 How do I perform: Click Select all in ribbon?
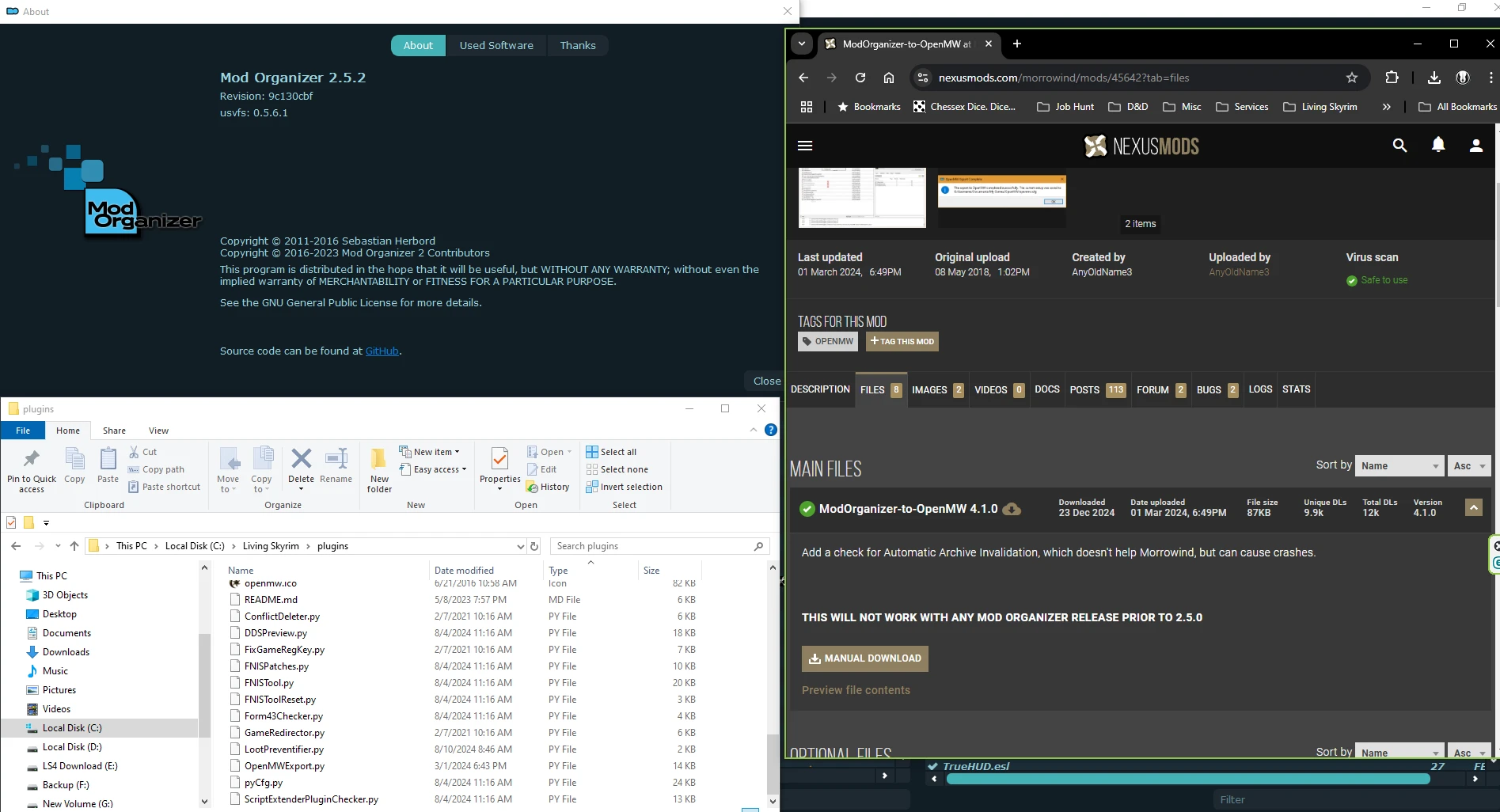(611, 452)
